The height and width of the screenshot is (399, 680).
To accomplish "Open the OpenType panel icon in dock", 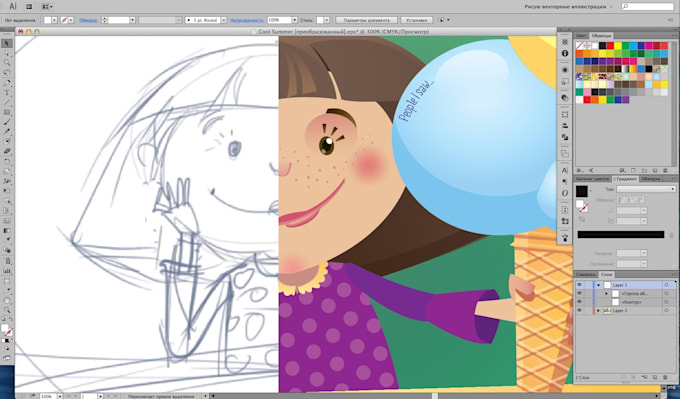I will (x=565, y=193).
